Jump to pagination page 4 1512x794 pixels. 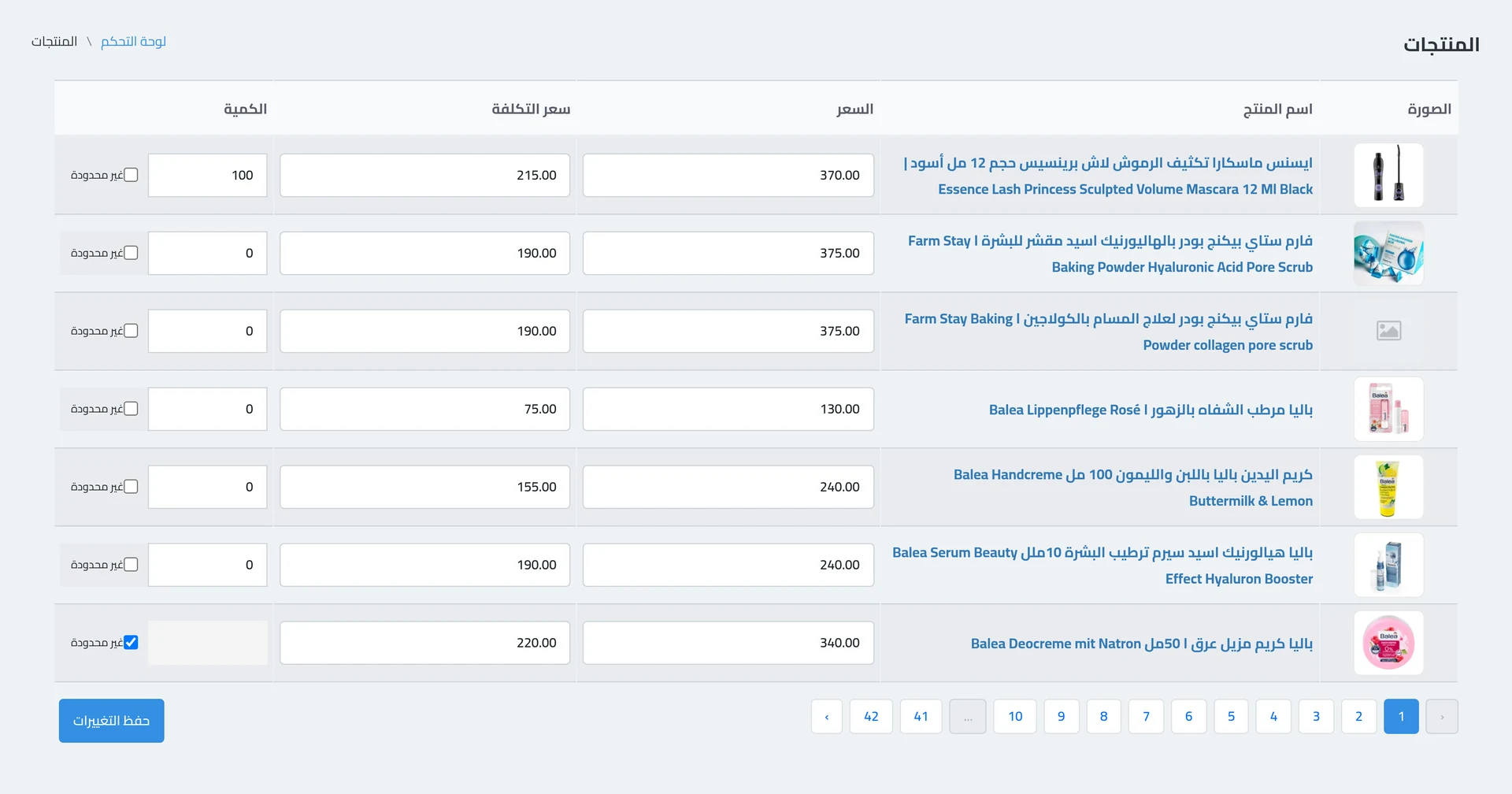(1273, 716)
